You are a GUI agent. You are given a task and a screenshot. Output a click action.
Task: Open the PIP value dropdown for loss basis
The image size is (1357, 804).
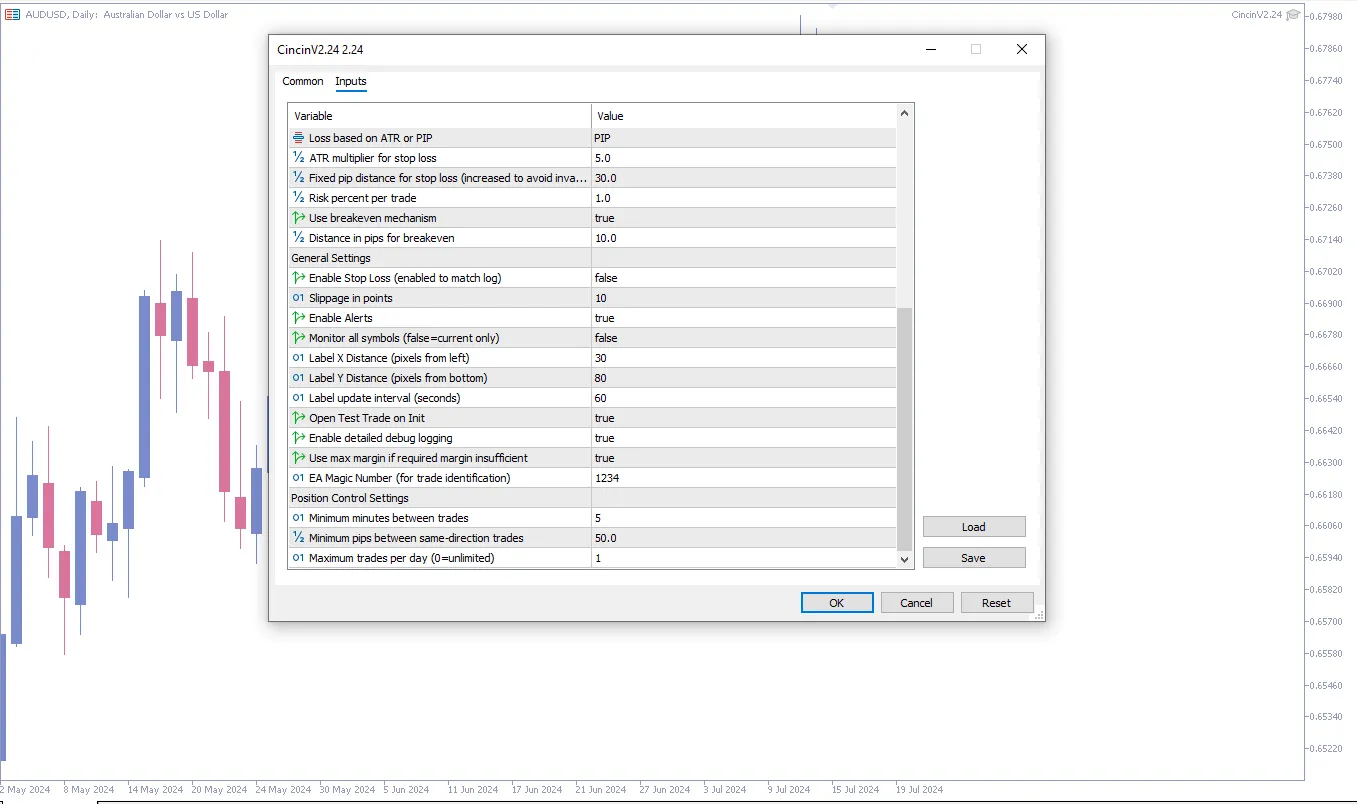pyautogui.click(x=742, y=138)
